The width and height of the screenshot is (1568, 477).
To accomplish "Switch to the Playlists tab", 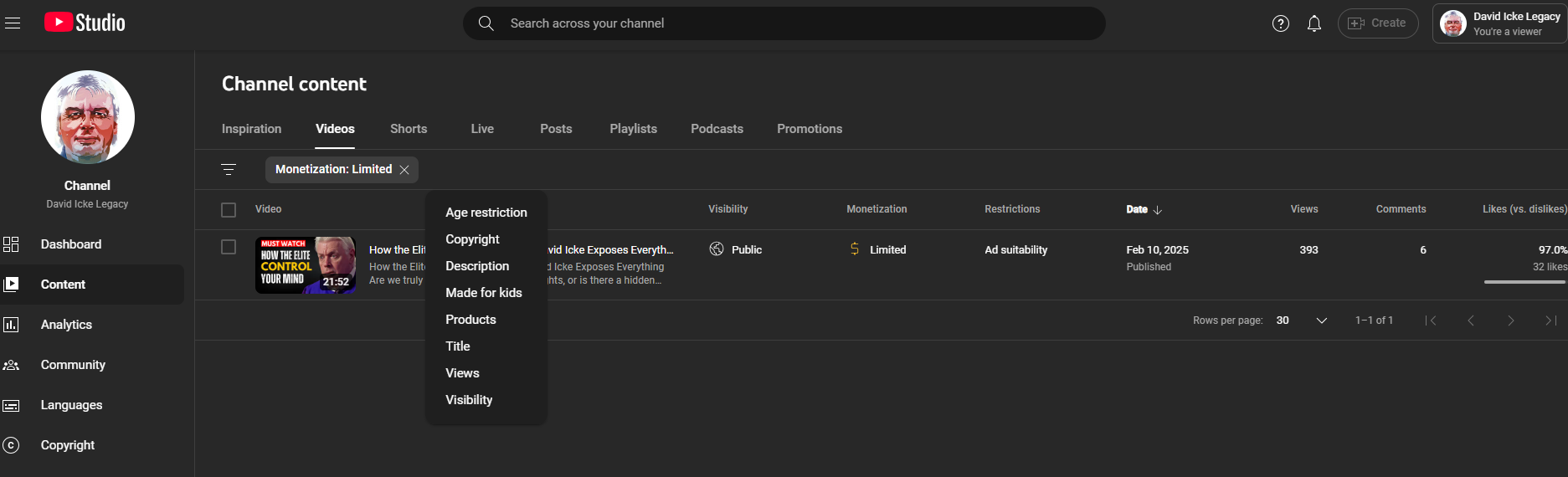I will (x=633, y=129).
